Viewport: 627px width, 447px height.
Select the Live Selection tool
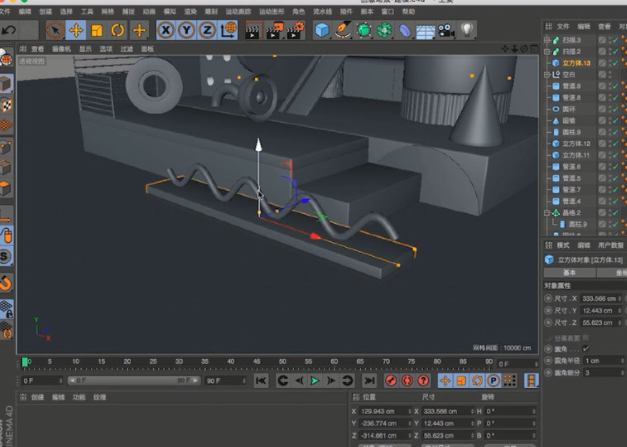[x=55, y=30]
